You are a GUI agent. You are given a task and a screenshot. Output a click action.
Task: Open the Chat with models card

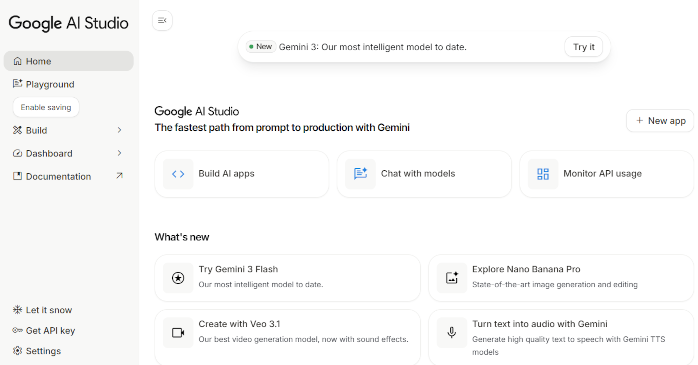coord(424,174)
